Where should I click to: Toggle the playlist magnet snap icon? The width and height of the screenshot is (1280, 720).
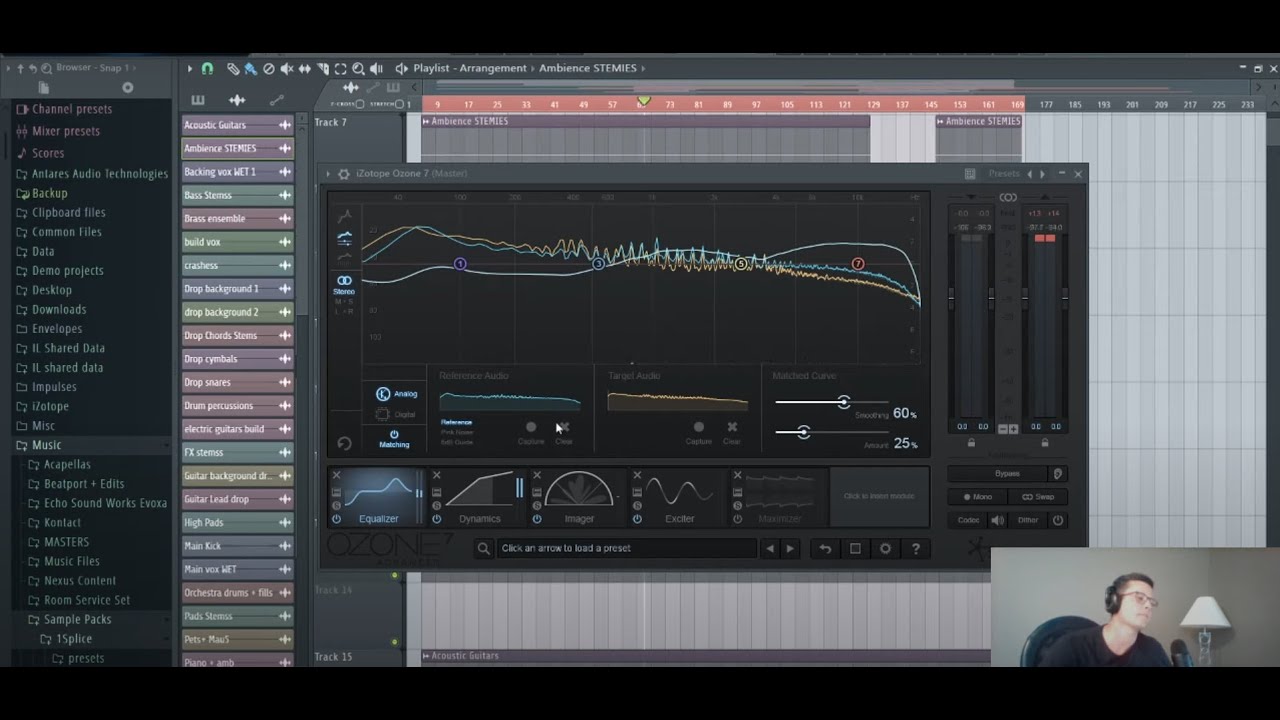pos(207,68)
